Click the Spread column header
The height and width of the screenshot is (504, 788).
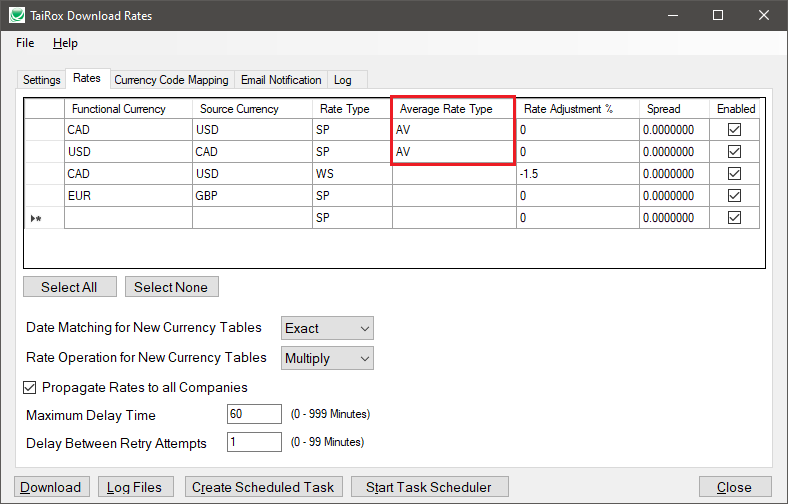[x=674, y=109]
